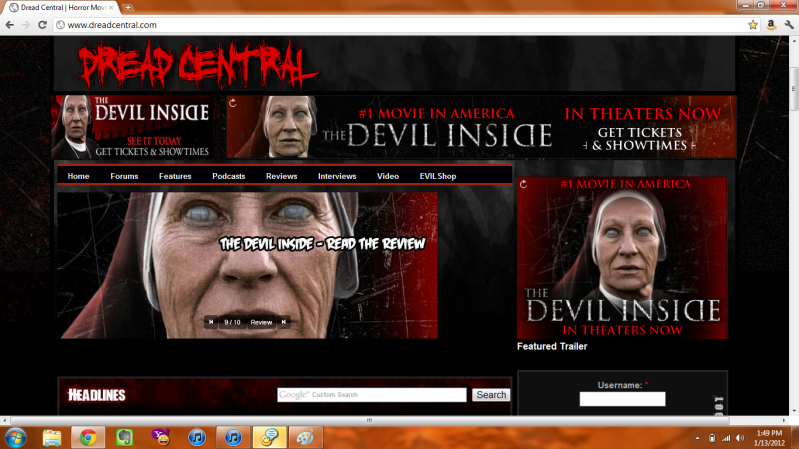
Task: Open Chrome's wrench settings menu
Action: 789,24
